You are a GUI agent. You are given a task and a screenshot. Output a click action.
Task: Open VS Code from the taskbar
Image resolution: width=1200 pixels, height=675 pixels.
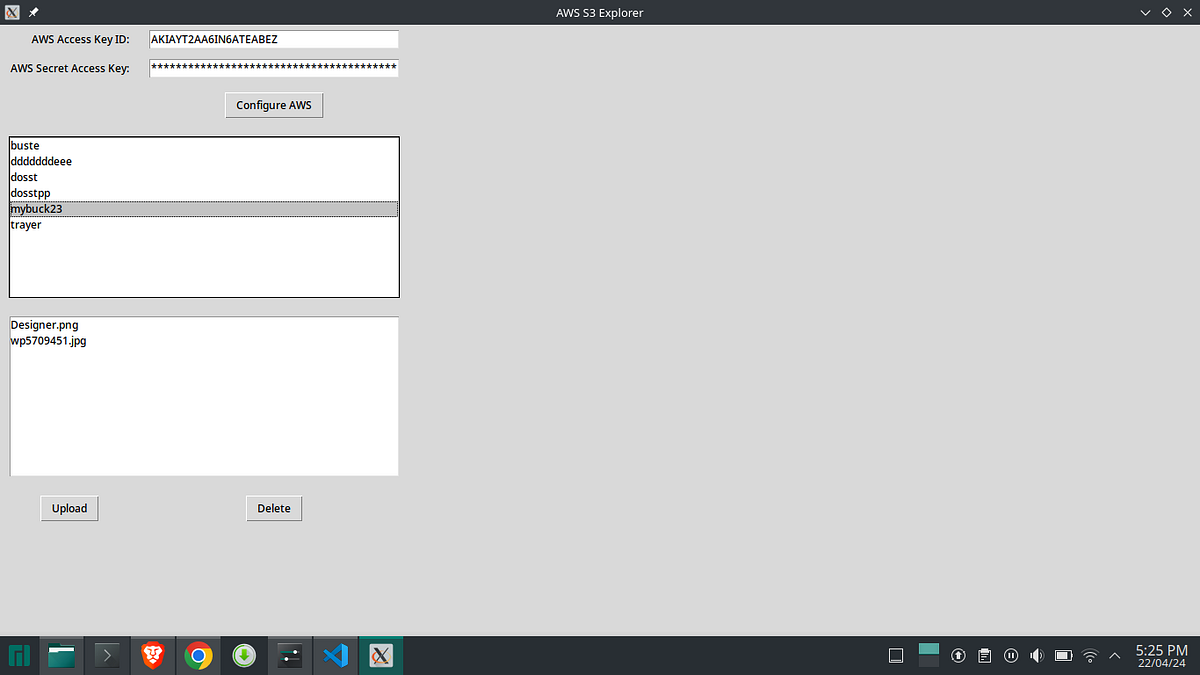pyautogui.click(x=335, y=655)
